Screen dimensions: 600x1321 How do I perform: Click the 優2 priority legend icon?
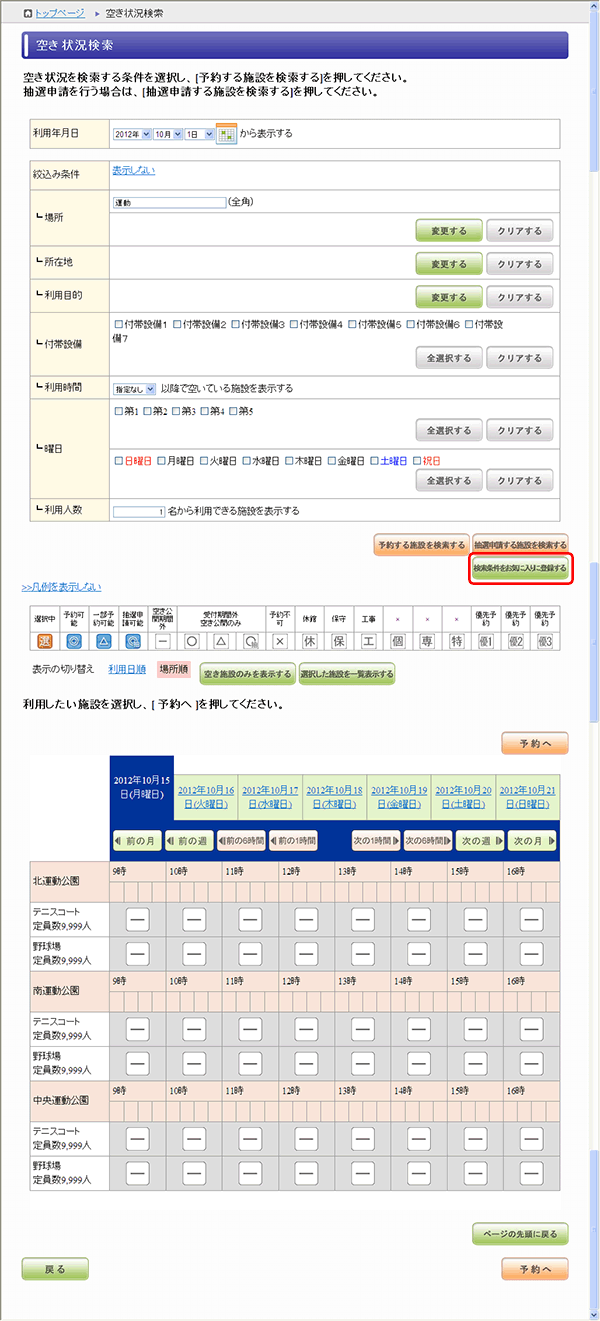coord(515,640)
